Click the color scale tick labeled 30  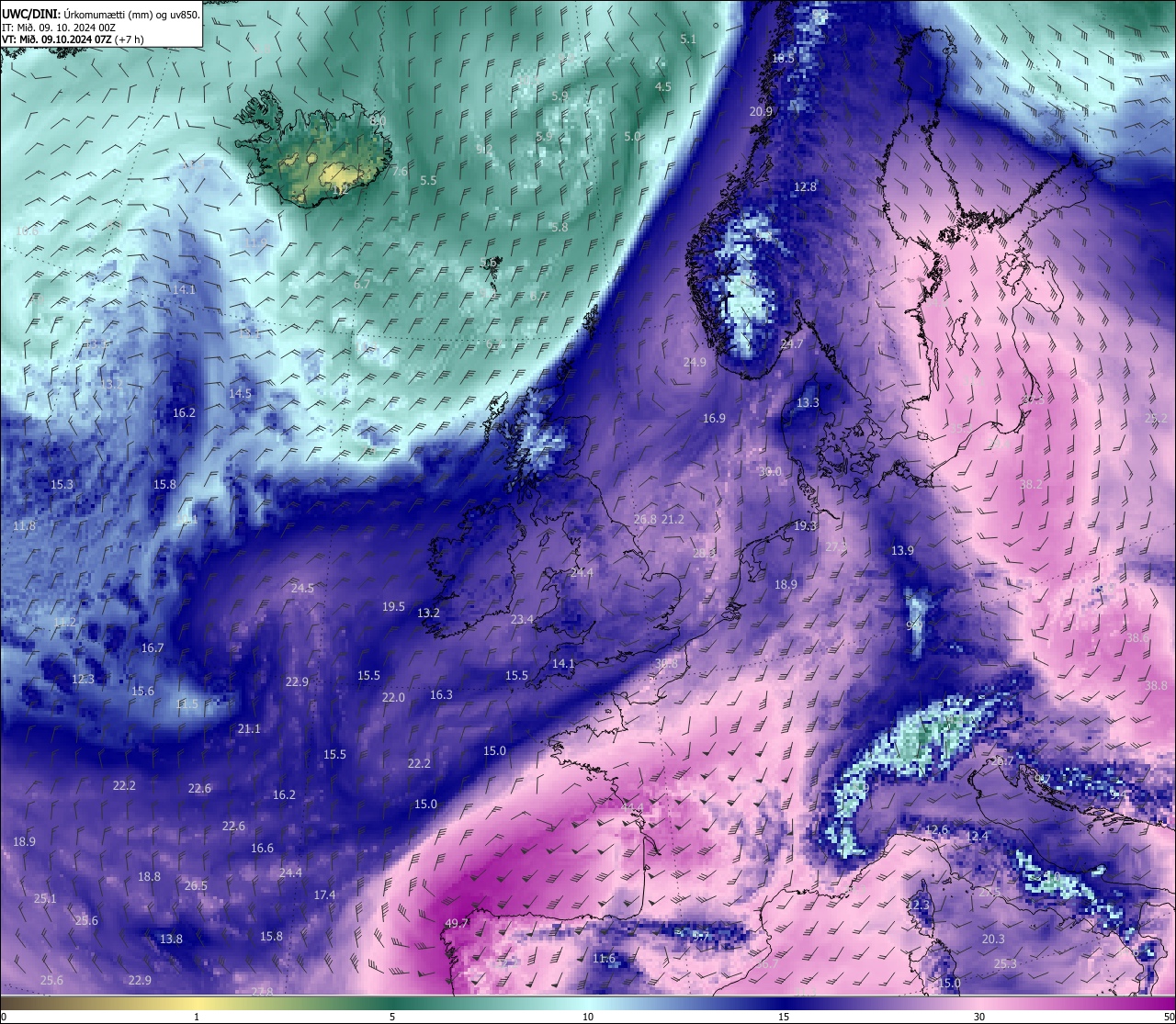[x=979, y=1017]
